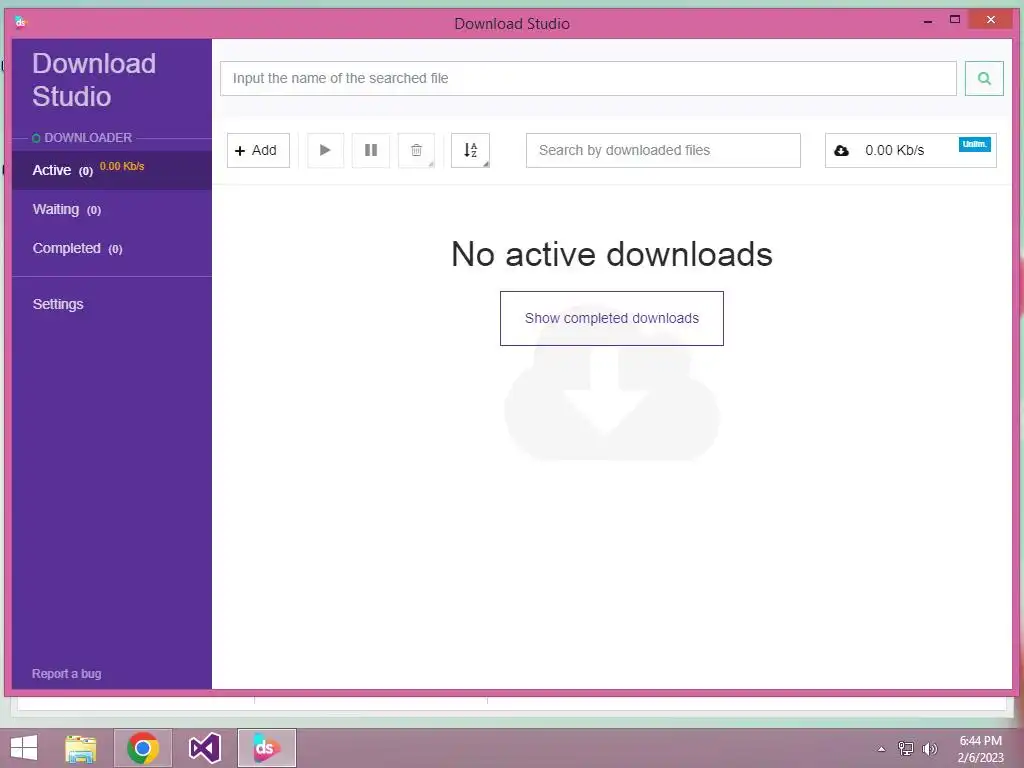Start downloads with the play button
The width and height of the screenshot is (1024, 768).
pyautogui.click(x=325, y=150)
